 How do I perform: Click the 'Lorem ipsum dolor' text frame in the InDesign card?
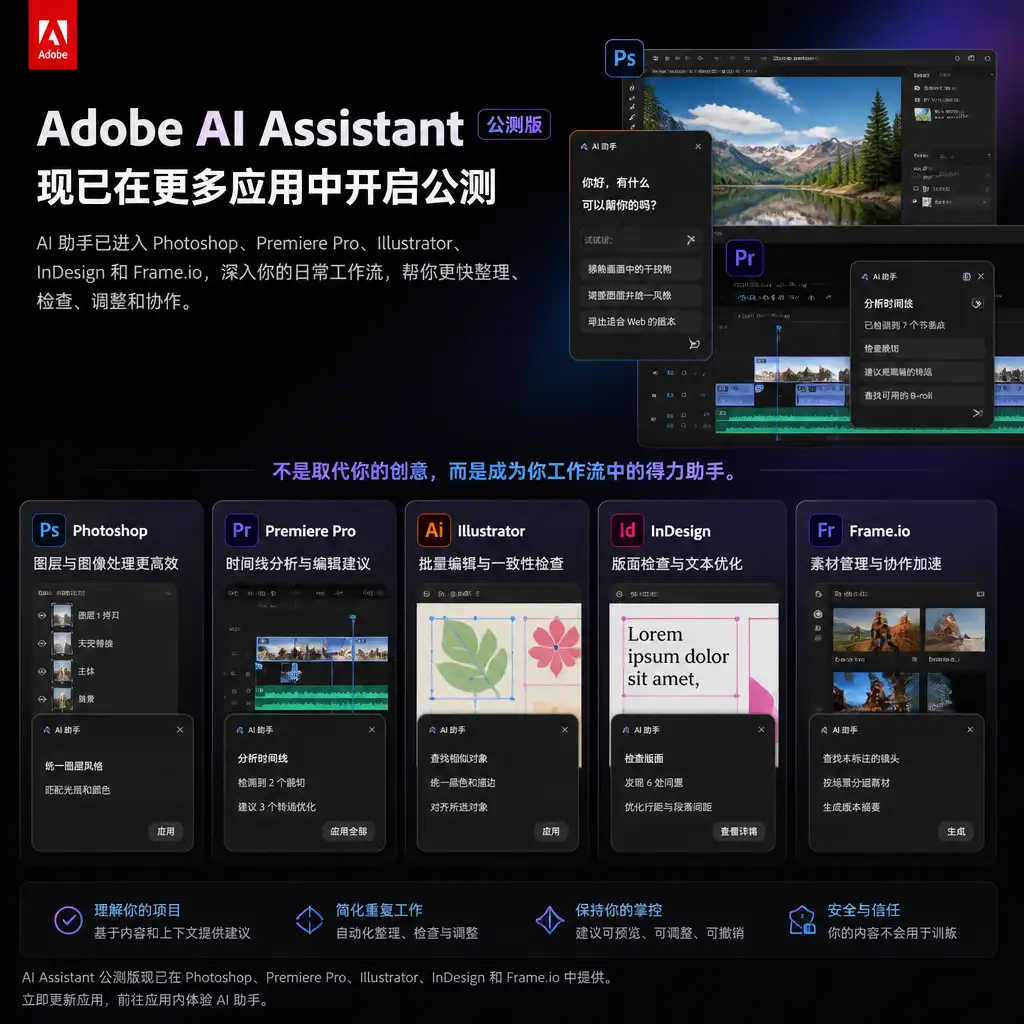pos(680,656)
